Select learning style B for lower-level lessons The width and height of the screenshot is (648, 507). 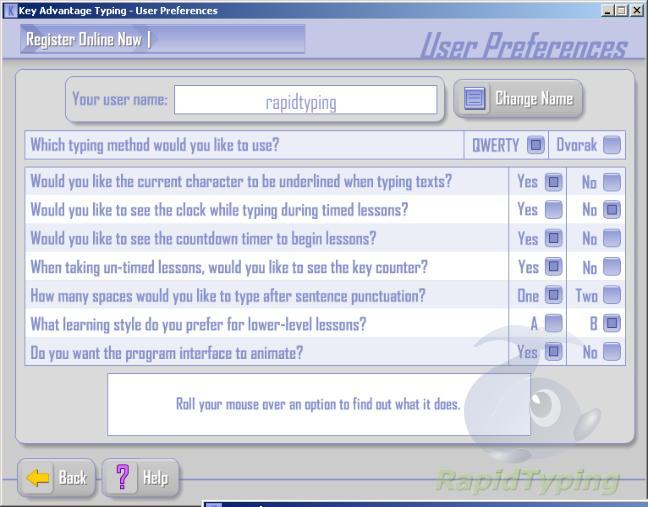612,324
